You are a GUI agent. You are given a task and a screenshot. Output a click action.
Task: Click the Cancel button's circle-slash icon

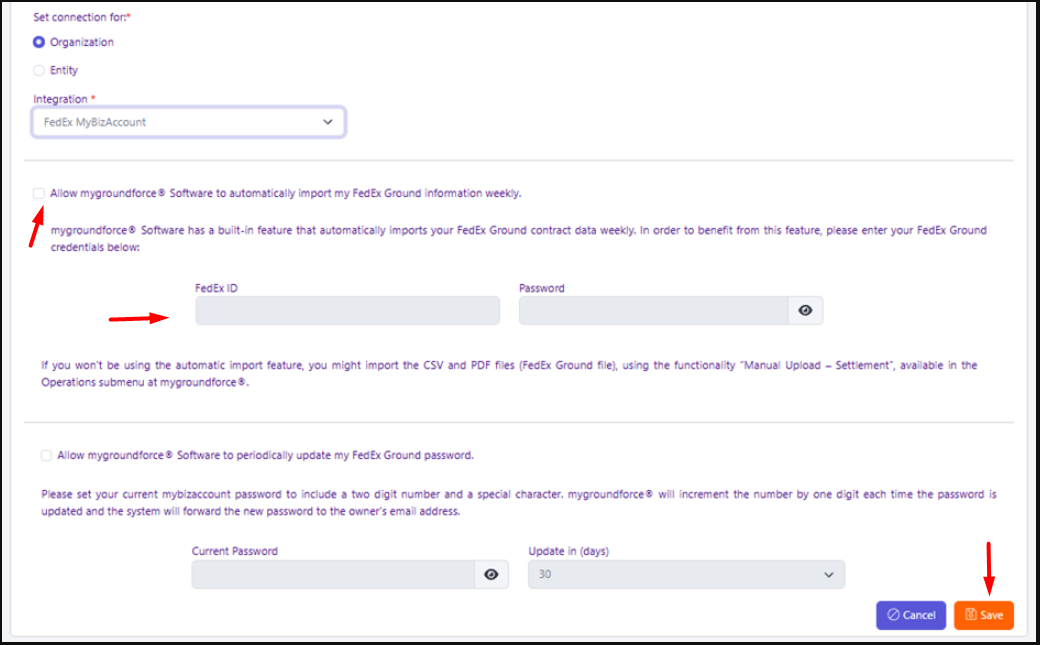893,614
